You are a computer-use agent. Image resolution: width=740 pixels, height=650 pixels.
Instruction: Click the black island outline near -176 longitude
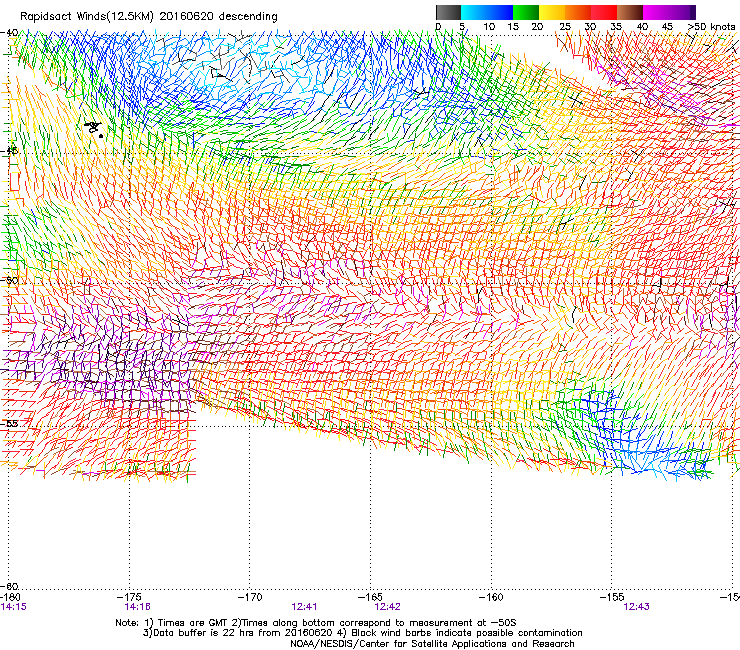tap(94, 129)
